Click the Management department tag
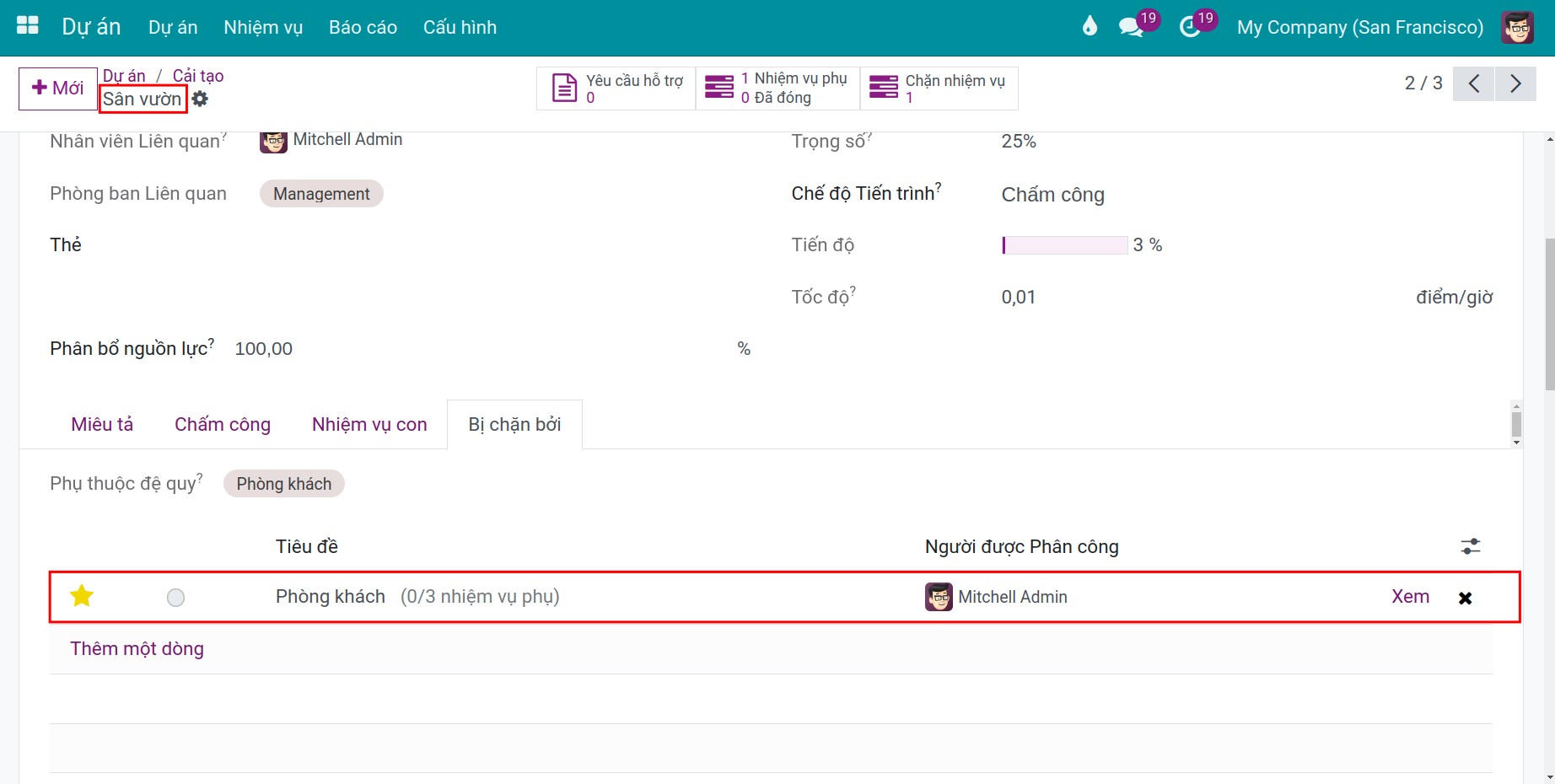The width and height of the screenshot is (1555, 784). point(321,194)
